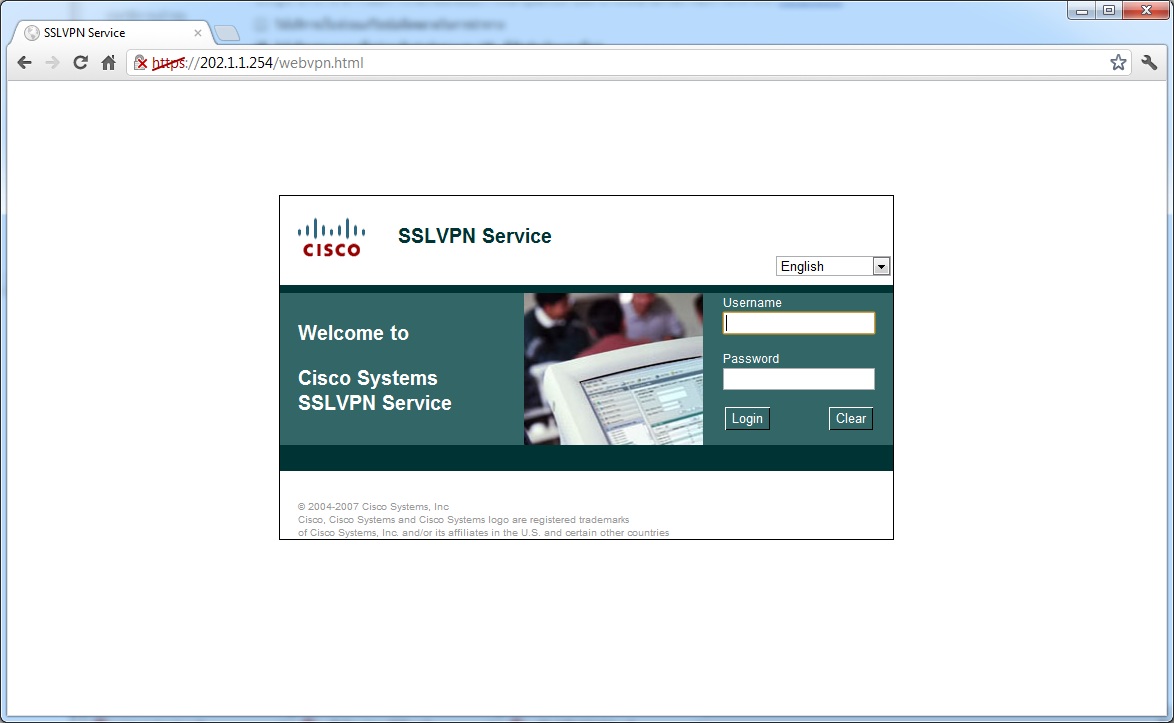Click the monitor photo in banner
This screenshot has height=723, width=1174.
(x=613, y=369)
